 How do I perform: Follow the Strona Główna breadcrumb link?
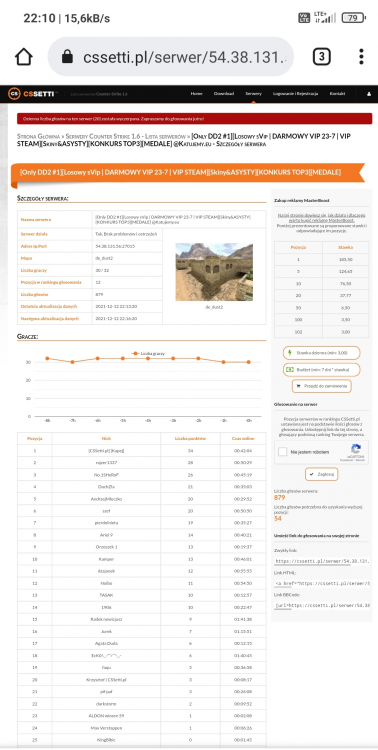click(38, 136)
